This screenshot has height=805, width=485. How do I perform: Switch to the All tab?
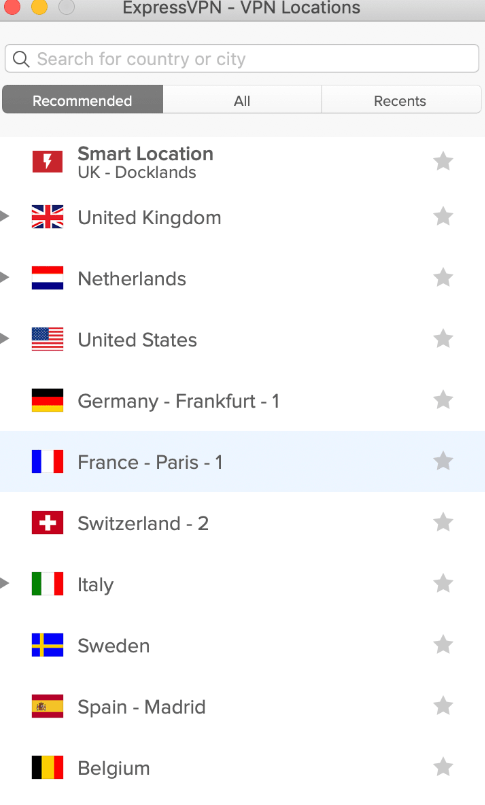[242, 100]
